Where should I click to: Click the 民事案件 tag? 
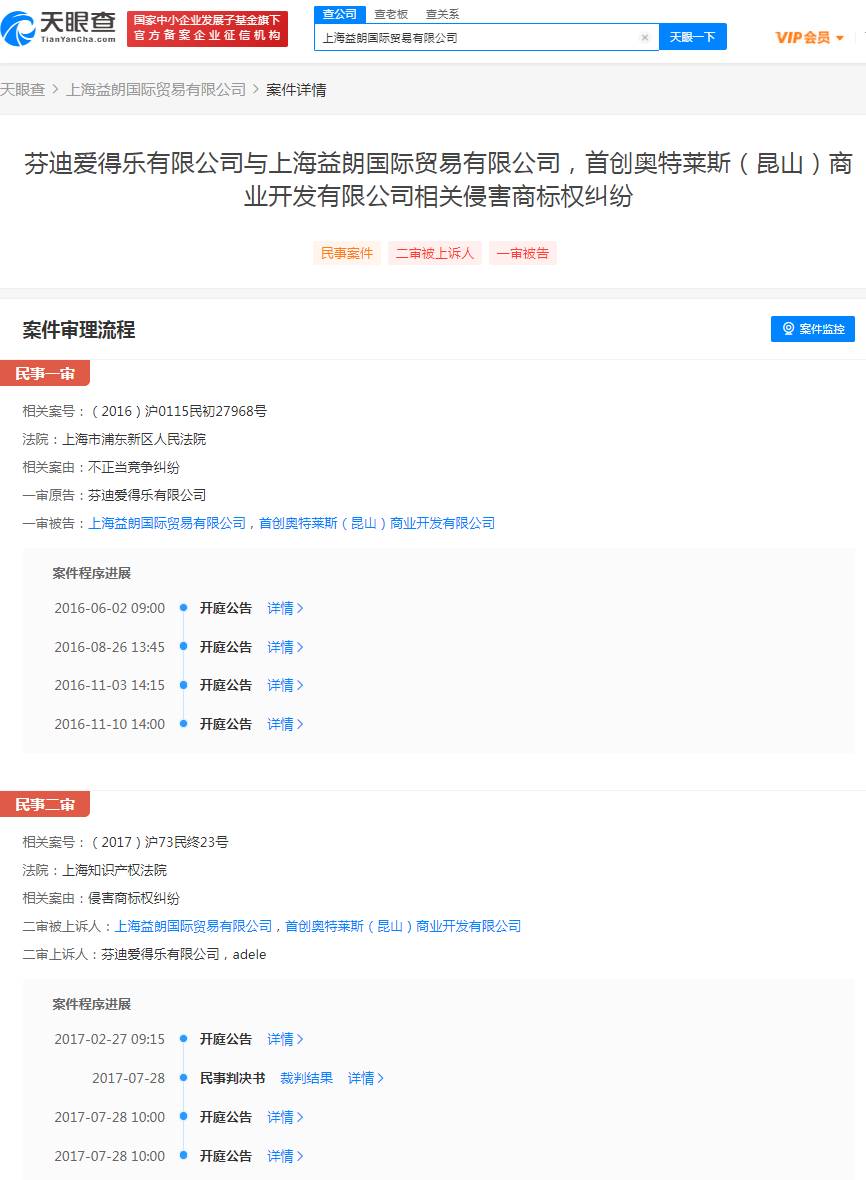[347, 254]
